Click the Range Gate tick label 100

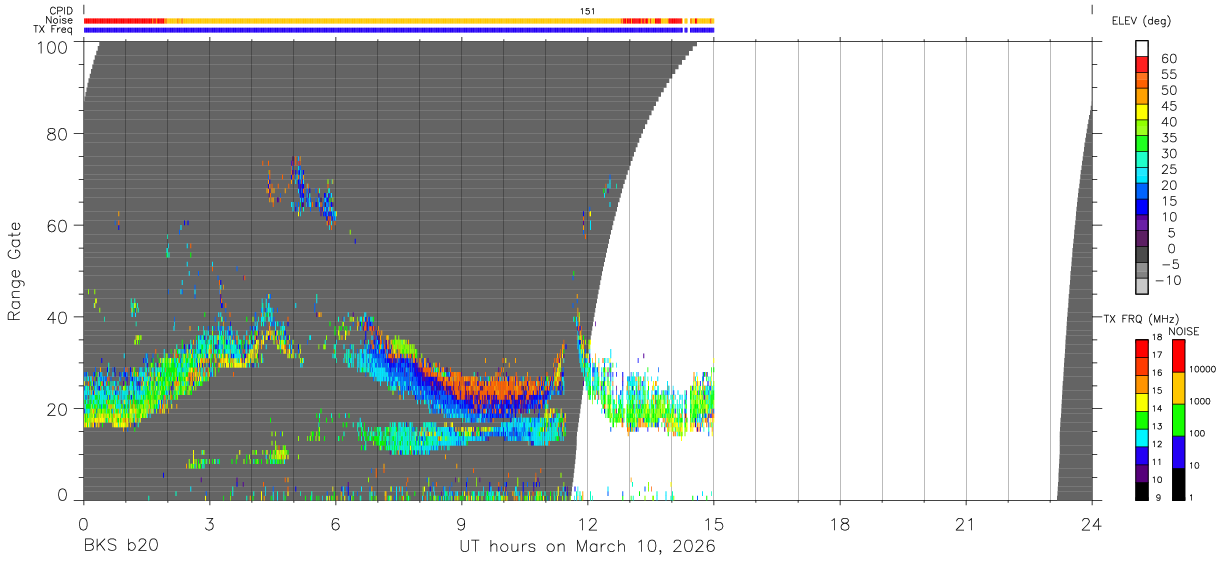pos(51,46)
